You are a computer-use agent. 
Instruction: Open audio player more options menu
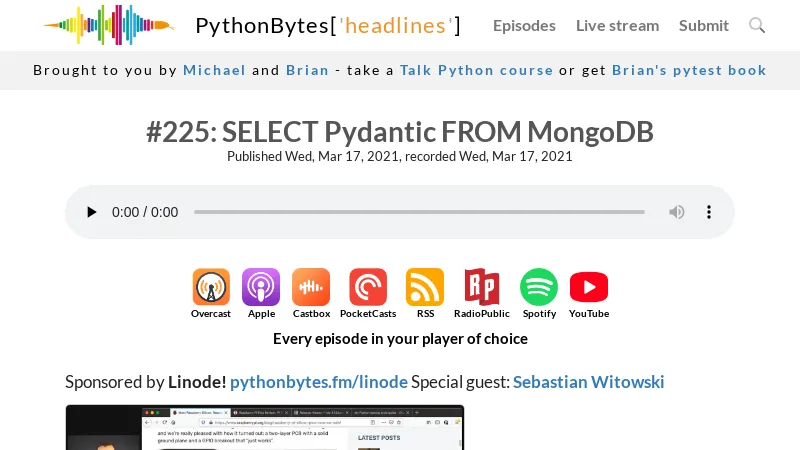pos(709,212)
